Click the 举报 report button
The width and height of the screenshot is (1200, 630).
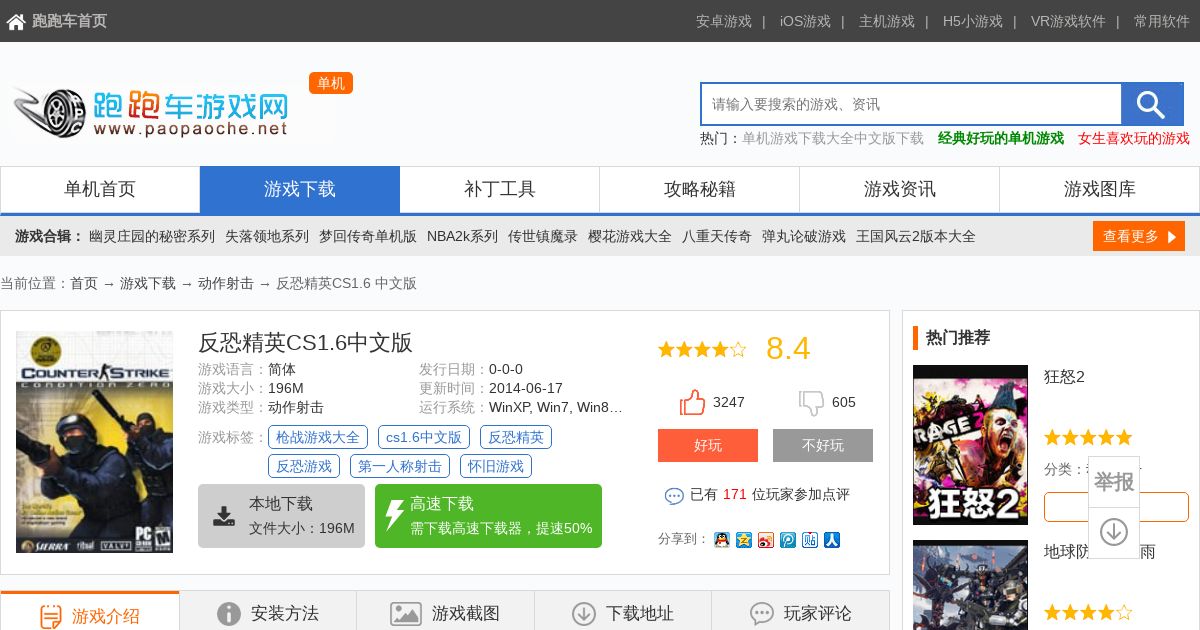1114,482
